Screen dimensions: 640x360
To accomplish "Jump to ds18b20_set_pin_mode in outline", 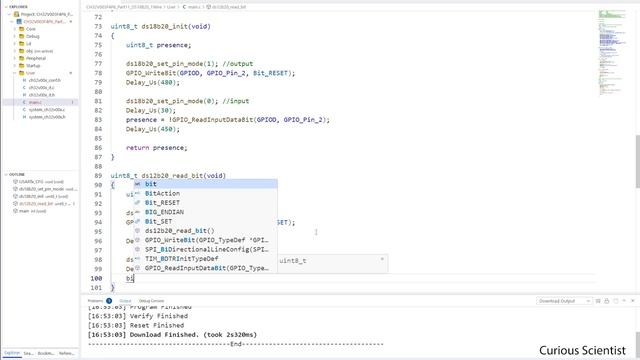I will click(44, 189).
